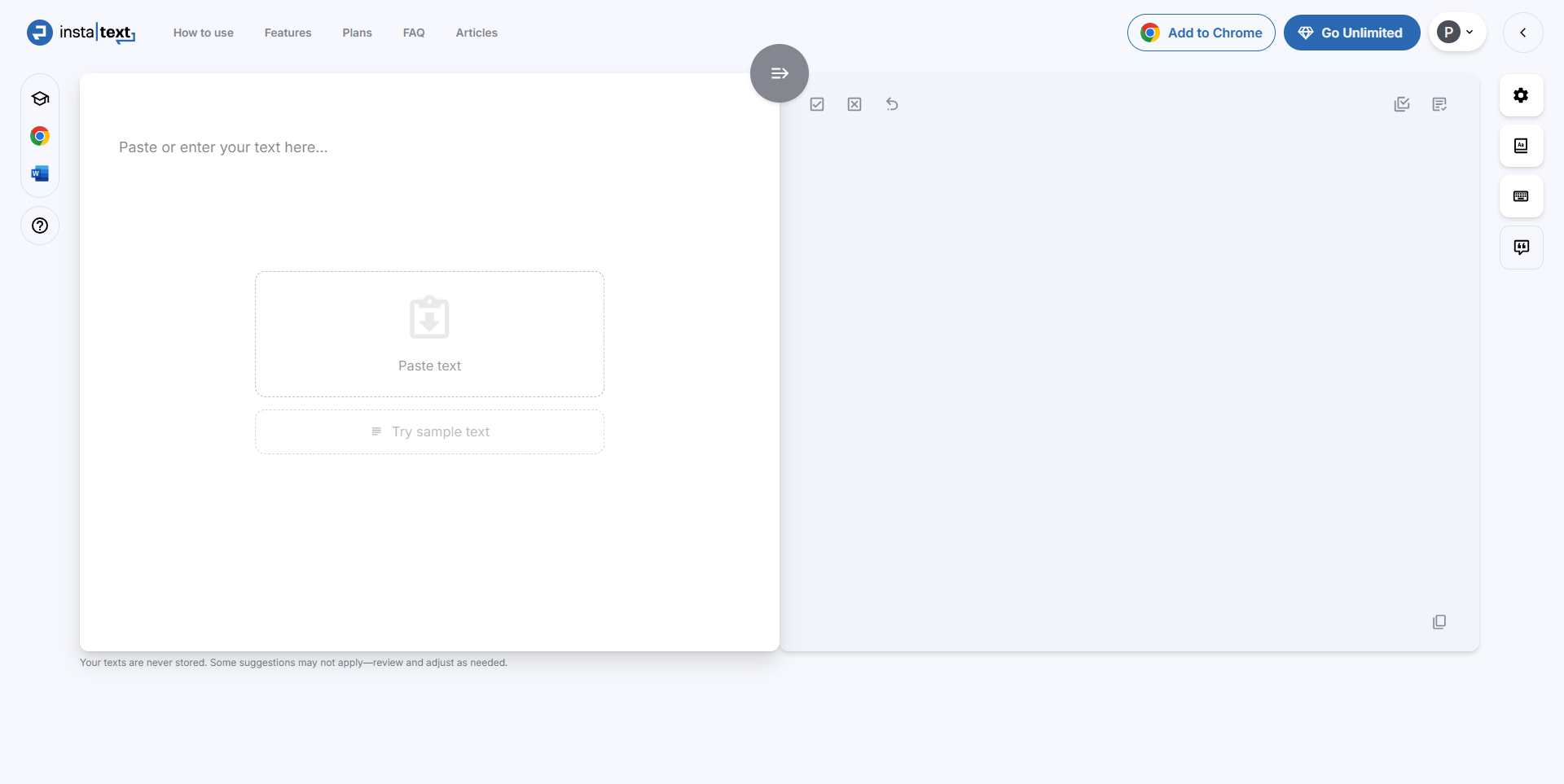Open the help question mark icon
Image resolution: width=1564 pixels, height=784 pixels.
click(40, 226)
